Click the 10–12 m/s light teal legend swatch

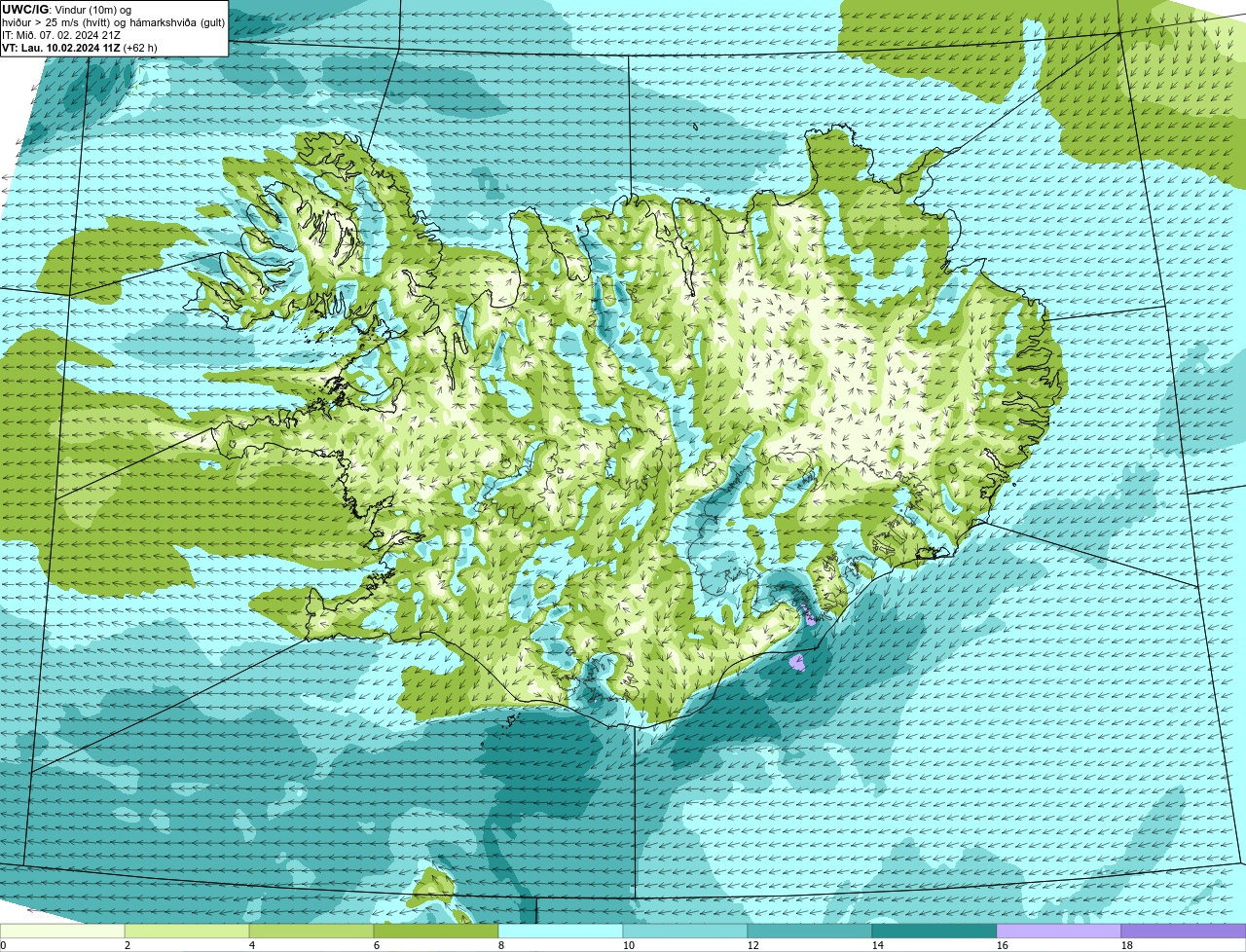tap(685, 931)
